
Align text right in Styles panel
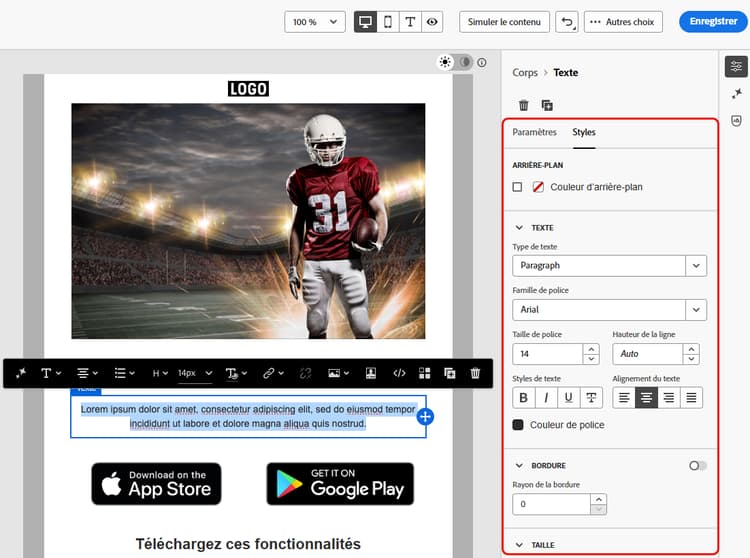click(669, 398)
